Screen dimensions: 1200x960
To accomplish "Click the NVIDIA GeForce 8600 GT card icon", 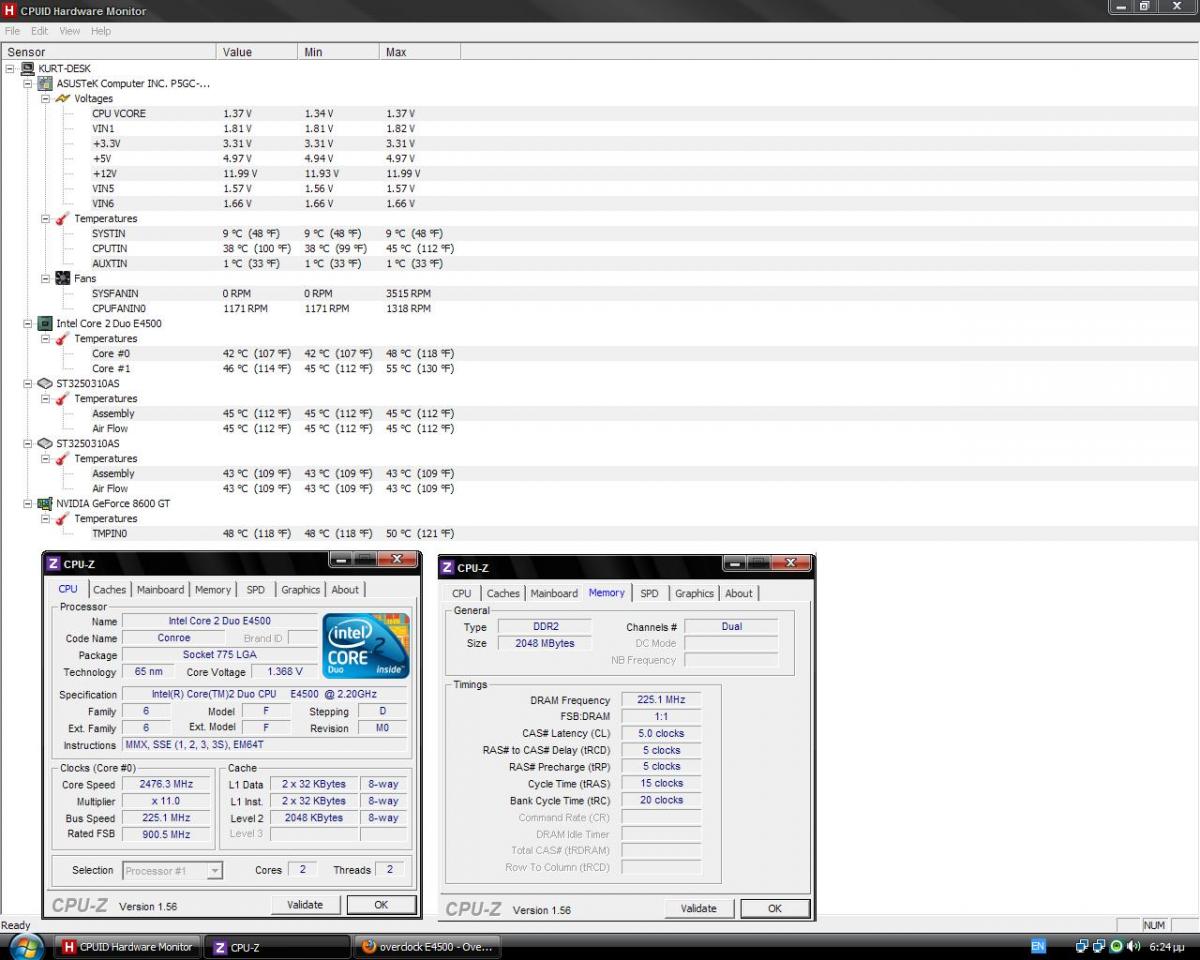I will tap(45, 503).
